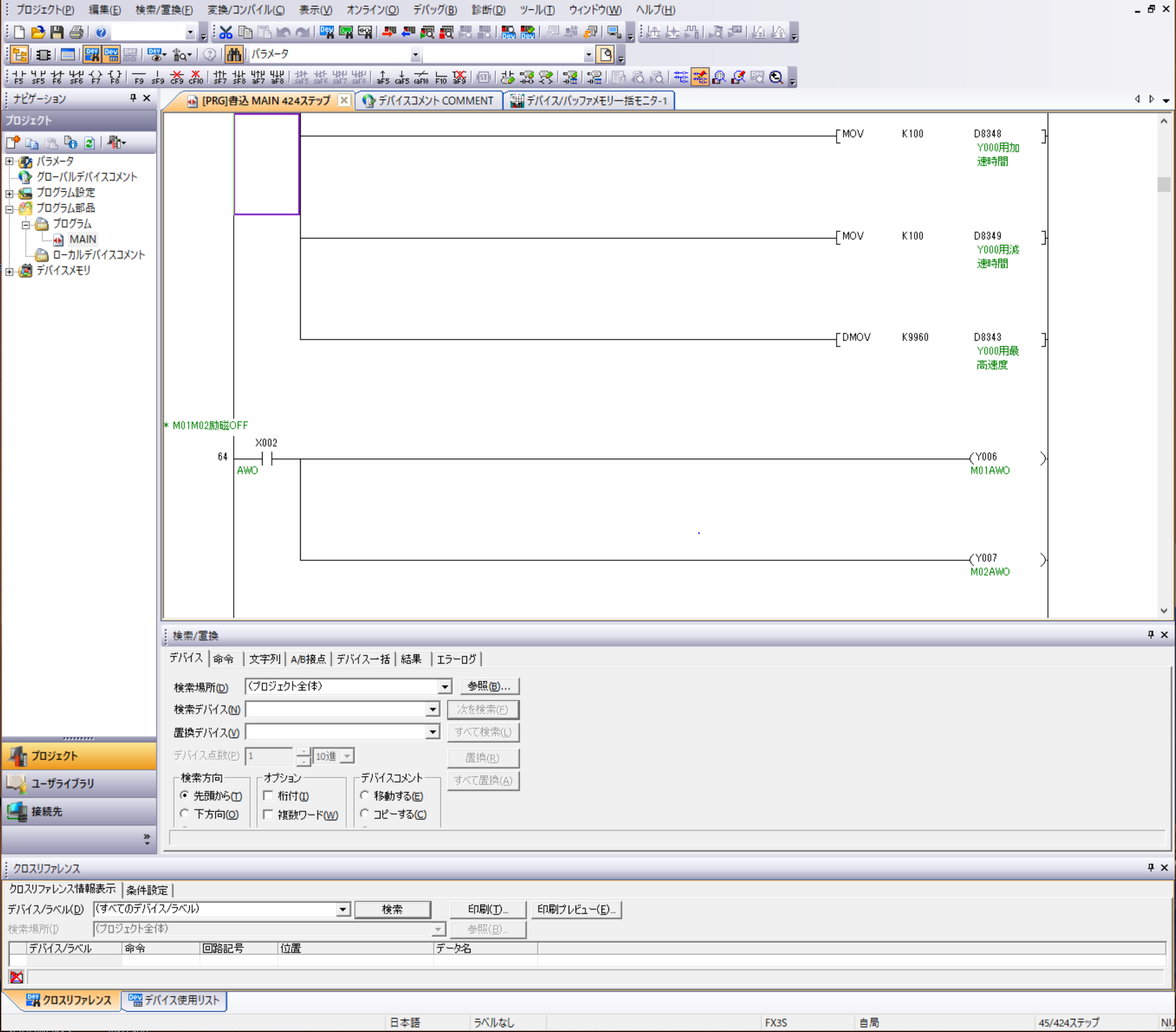Image resolution: width=1176 pixels, height=1032 pixels.
Task: Expand the デバイスメモリ tree item
Action: click(x=9, y=270)
